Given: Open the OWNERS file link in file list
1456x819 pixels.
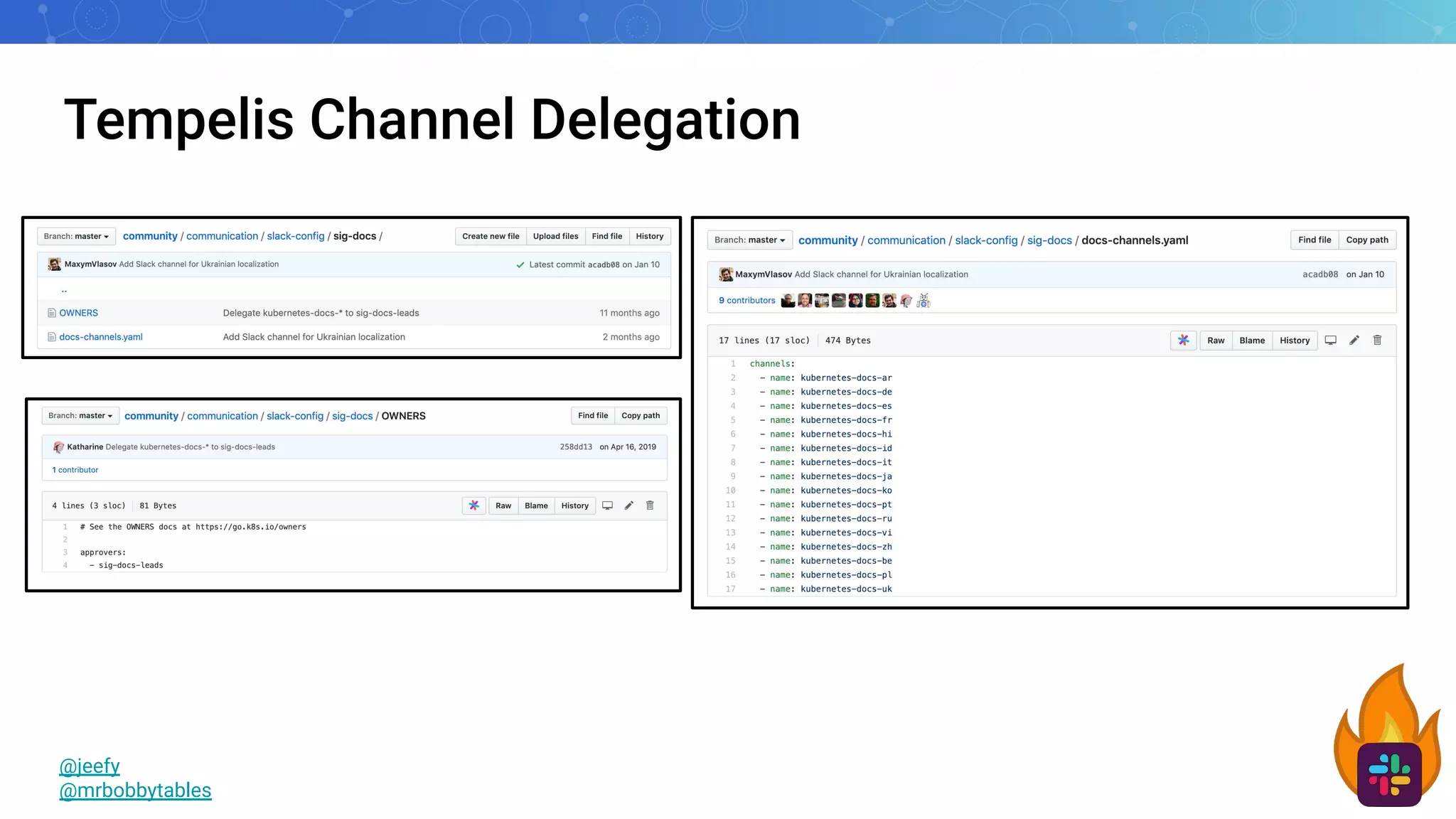Looking at the screenshot, I should click(x=78, y=313).
